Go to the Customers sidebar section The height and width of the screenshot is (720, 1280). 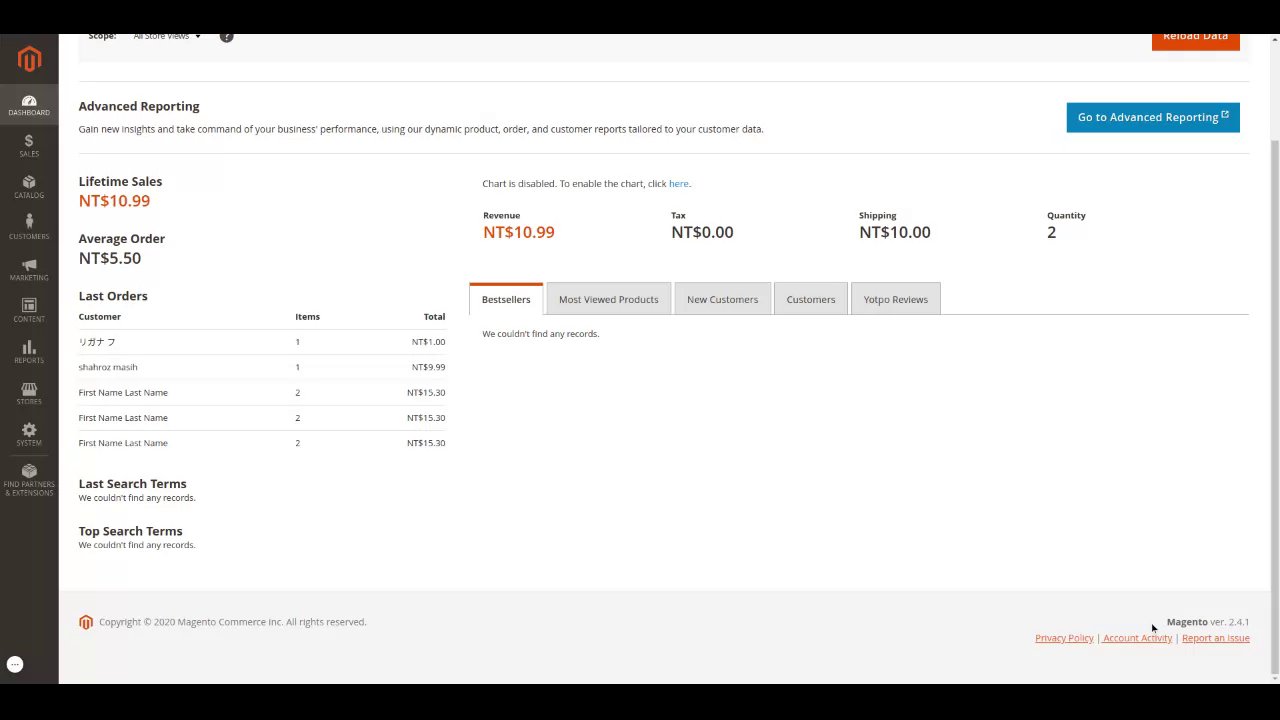pos(29,228)
